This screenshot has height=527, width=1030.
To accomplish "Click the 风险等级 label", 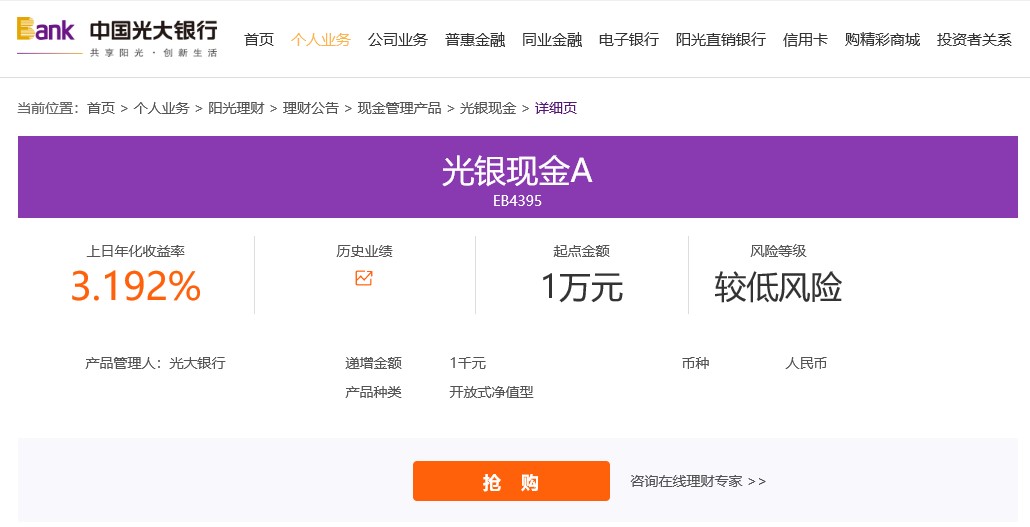I will click(778, 251).
